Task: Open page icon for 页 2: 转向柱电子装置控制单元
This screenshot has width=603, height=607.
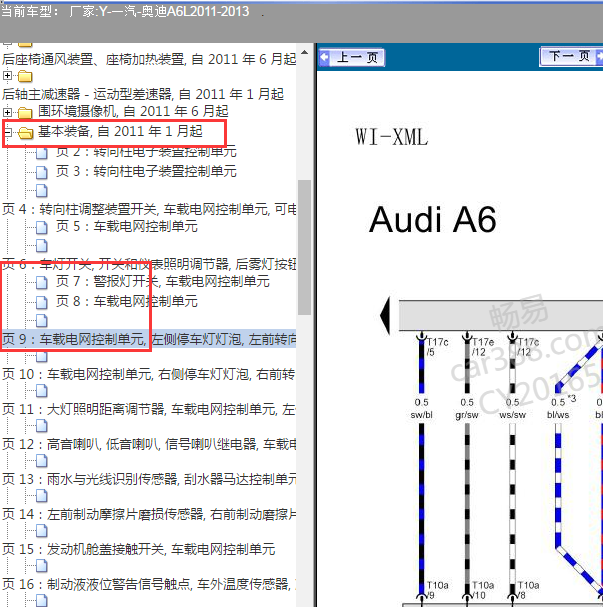Action: point(42,153)
